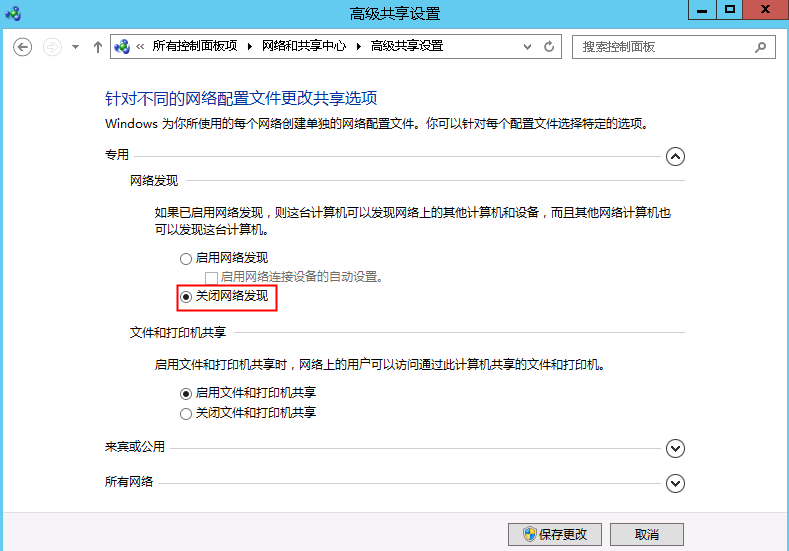Open recent locations dropdown arrow
The width and height of the screenshot is (789, 551).
click(x=75, y=47)
